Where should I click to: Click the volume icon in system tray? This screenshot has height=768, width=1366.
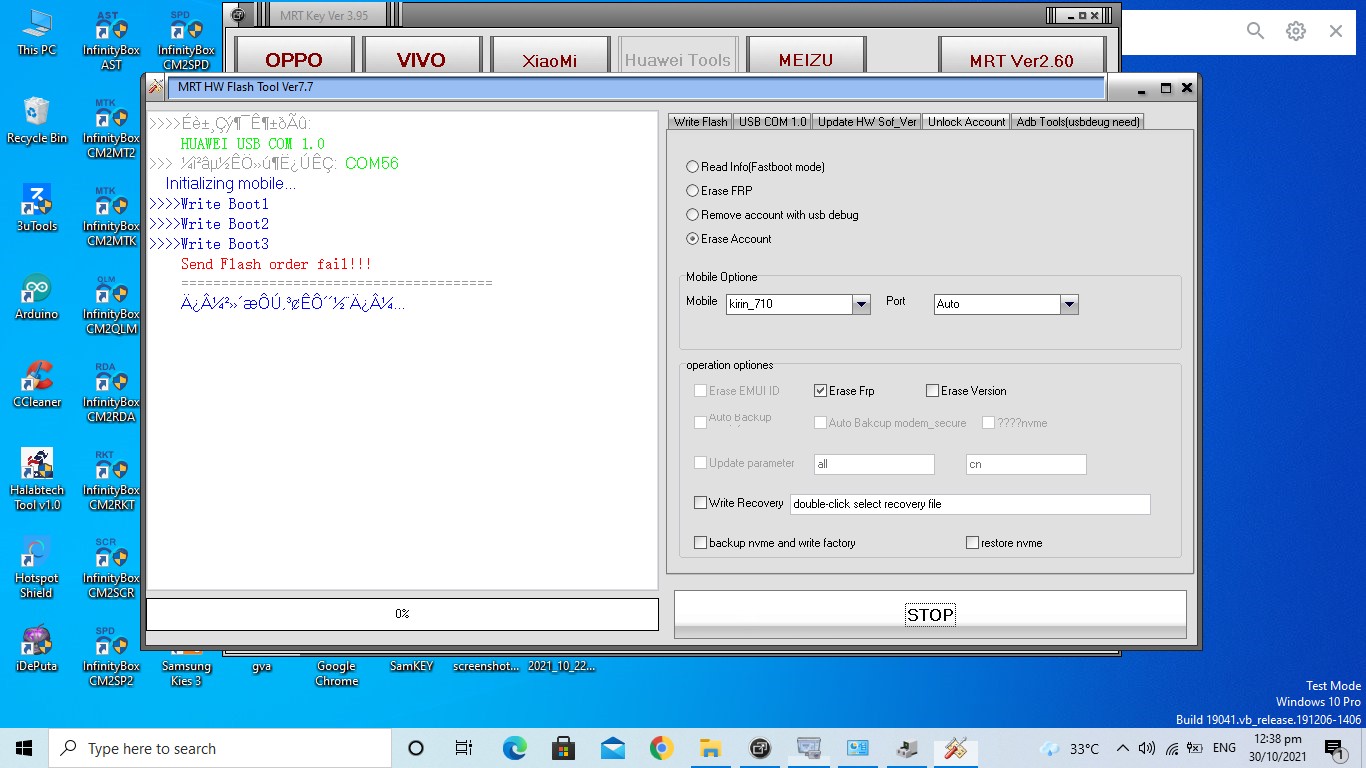(1147, 748)
